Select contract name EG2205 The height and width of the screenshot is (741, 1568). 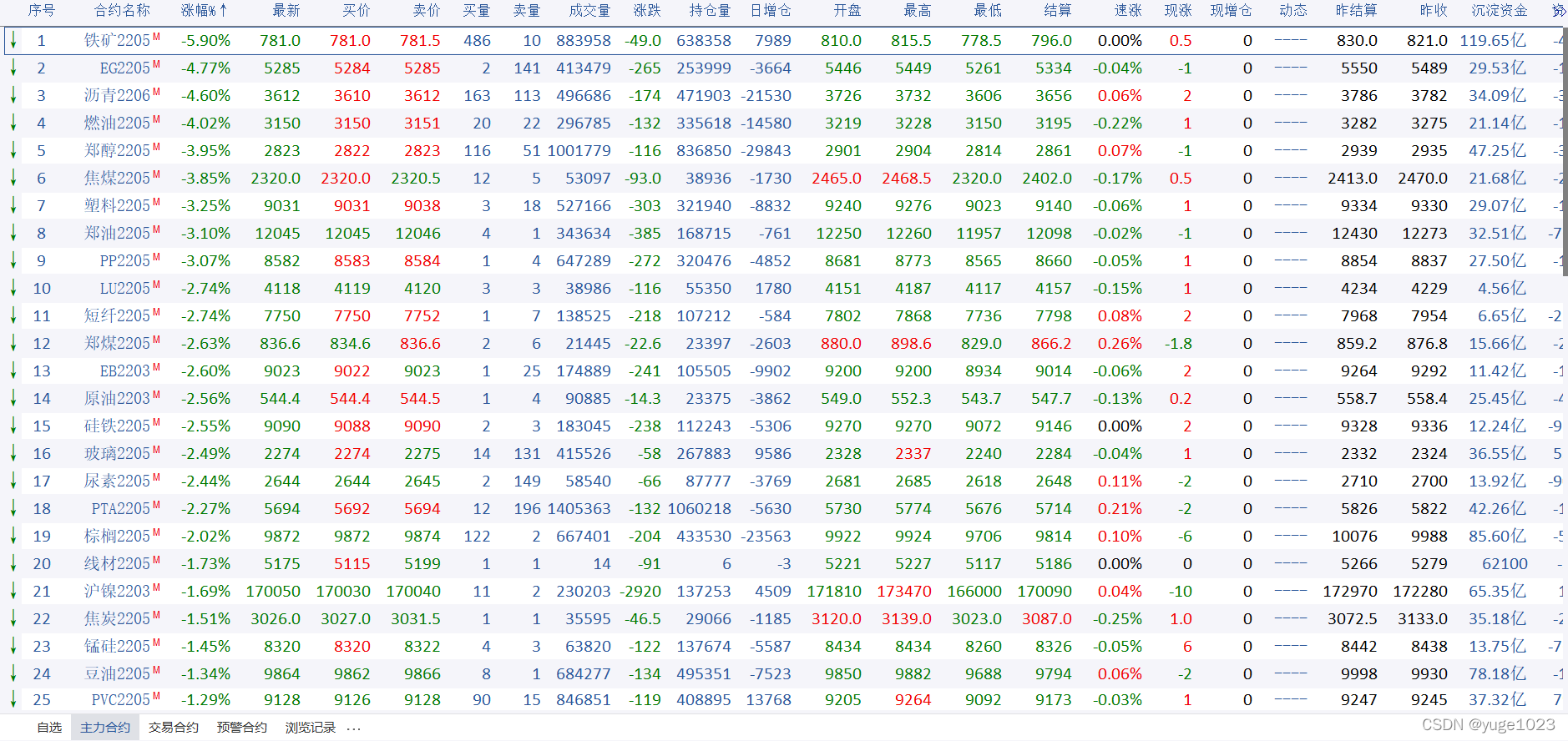(x=125, y=68)
